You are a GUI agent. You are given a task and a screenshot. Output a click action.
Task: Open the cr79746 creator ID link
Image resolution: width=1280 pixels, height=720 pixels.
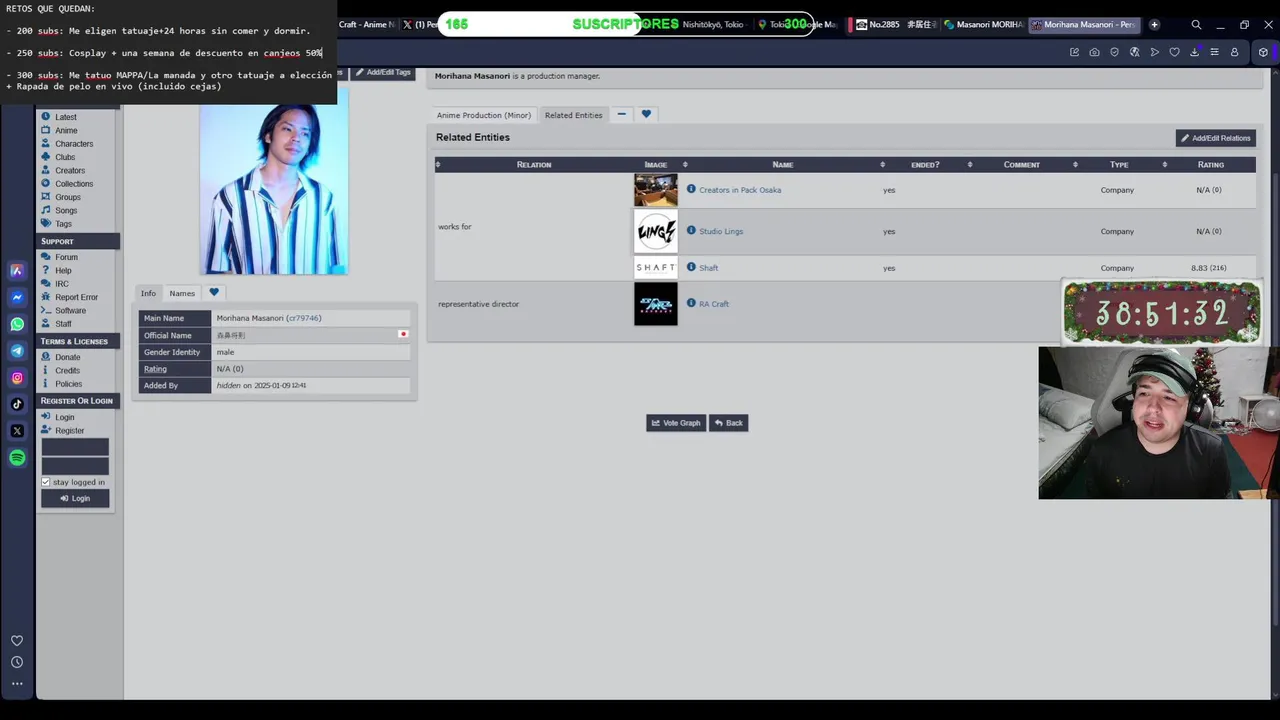[304, 318]
